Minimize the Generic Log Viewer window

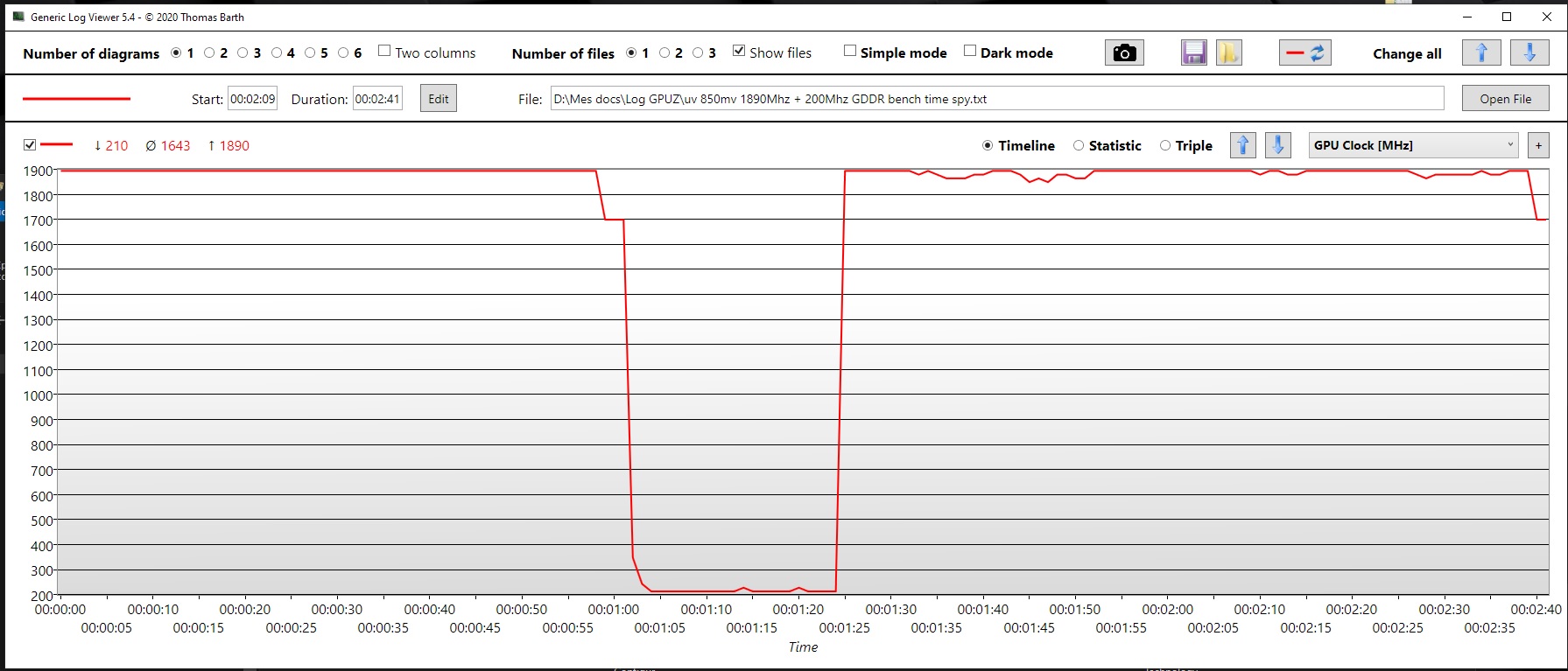click(x=1467, y=17)
